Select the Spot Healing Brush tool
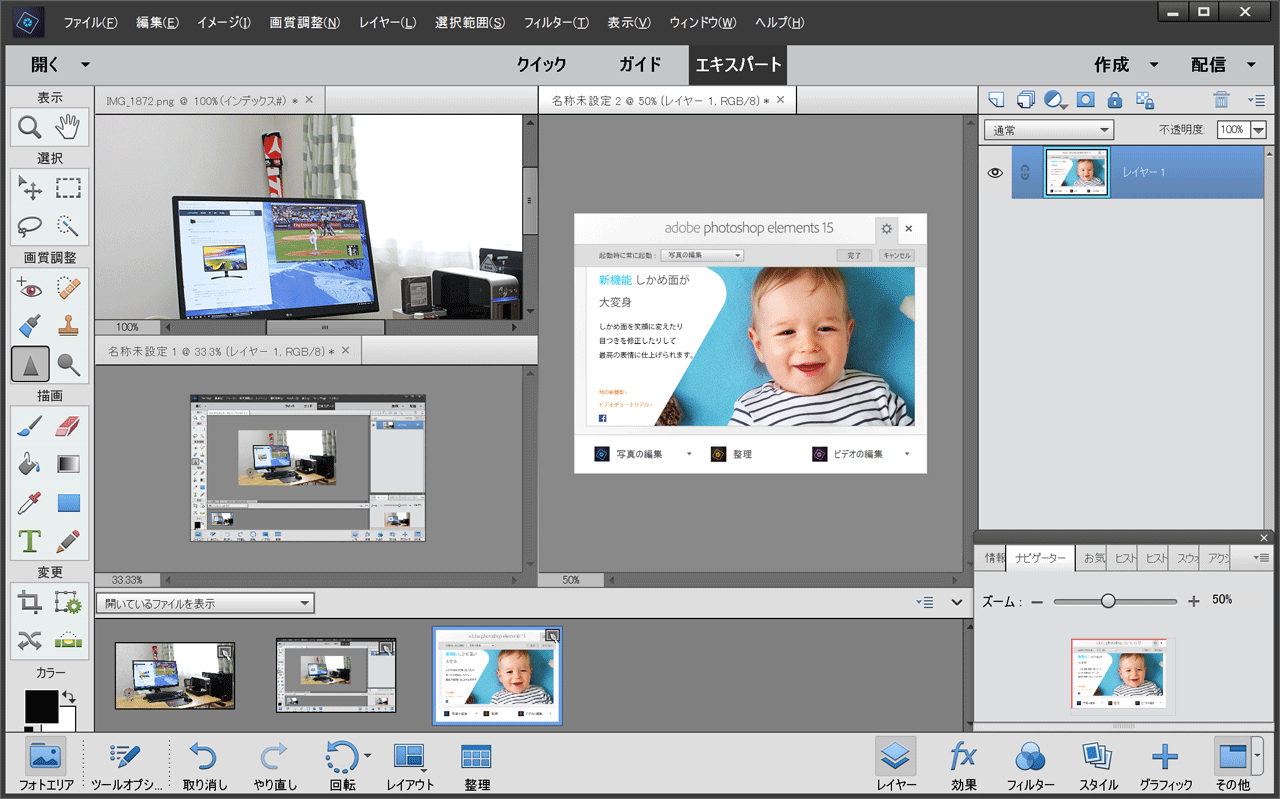Screen dimensions: 1280x799 pos(68,288)
